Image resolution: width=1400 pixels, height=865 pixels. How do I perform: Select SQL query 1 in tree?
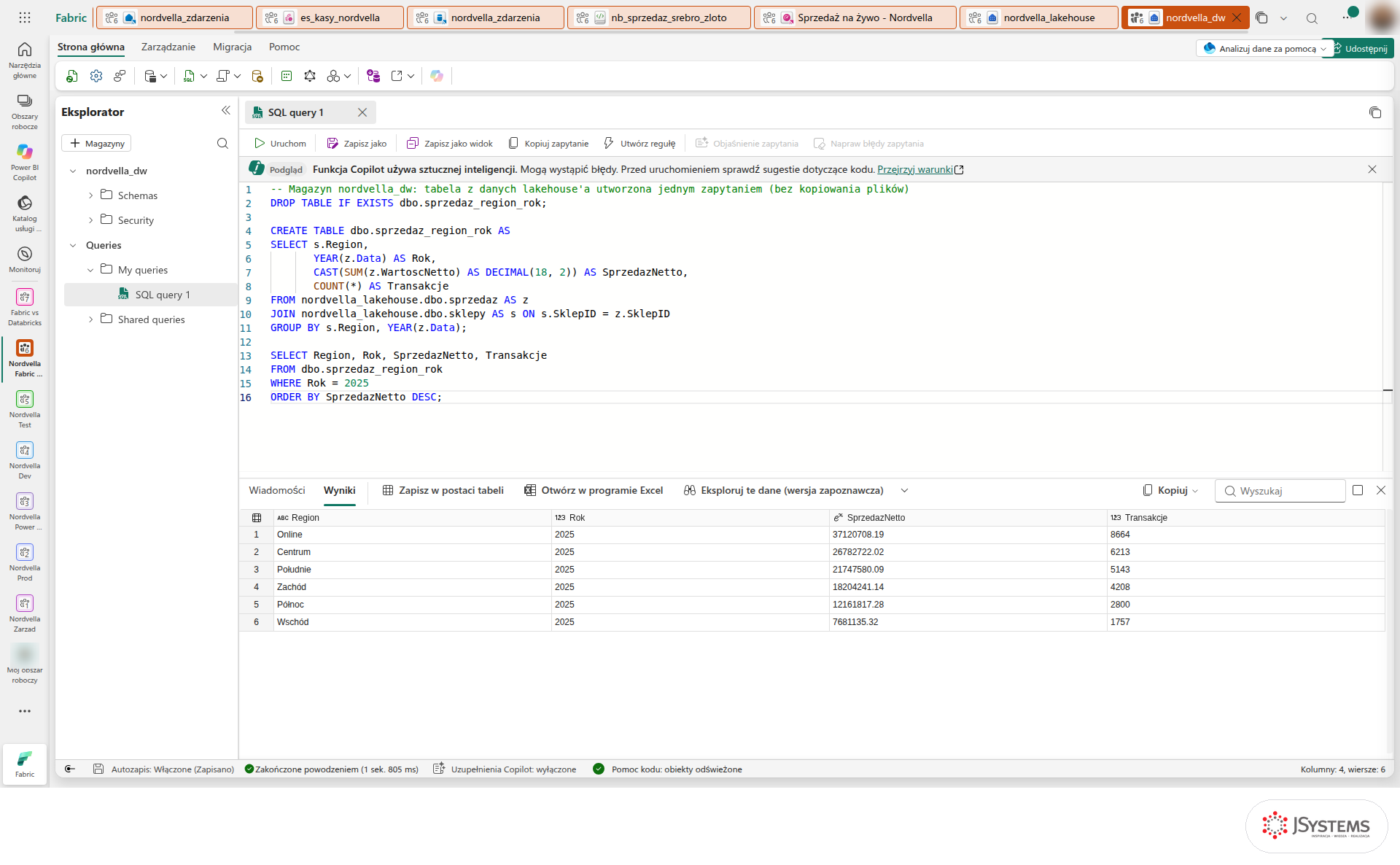coord(150,295)
